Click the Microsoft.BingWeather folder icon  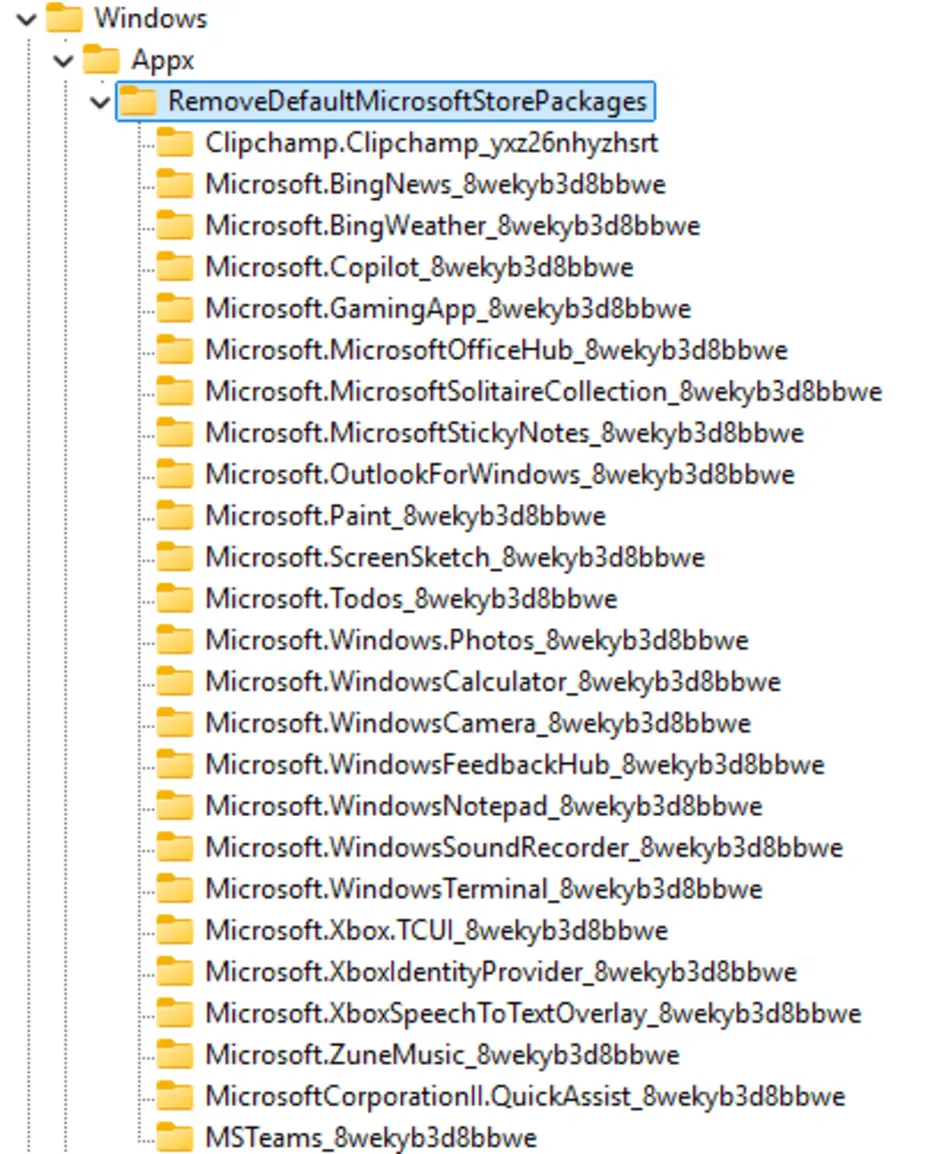pos(174,225)
